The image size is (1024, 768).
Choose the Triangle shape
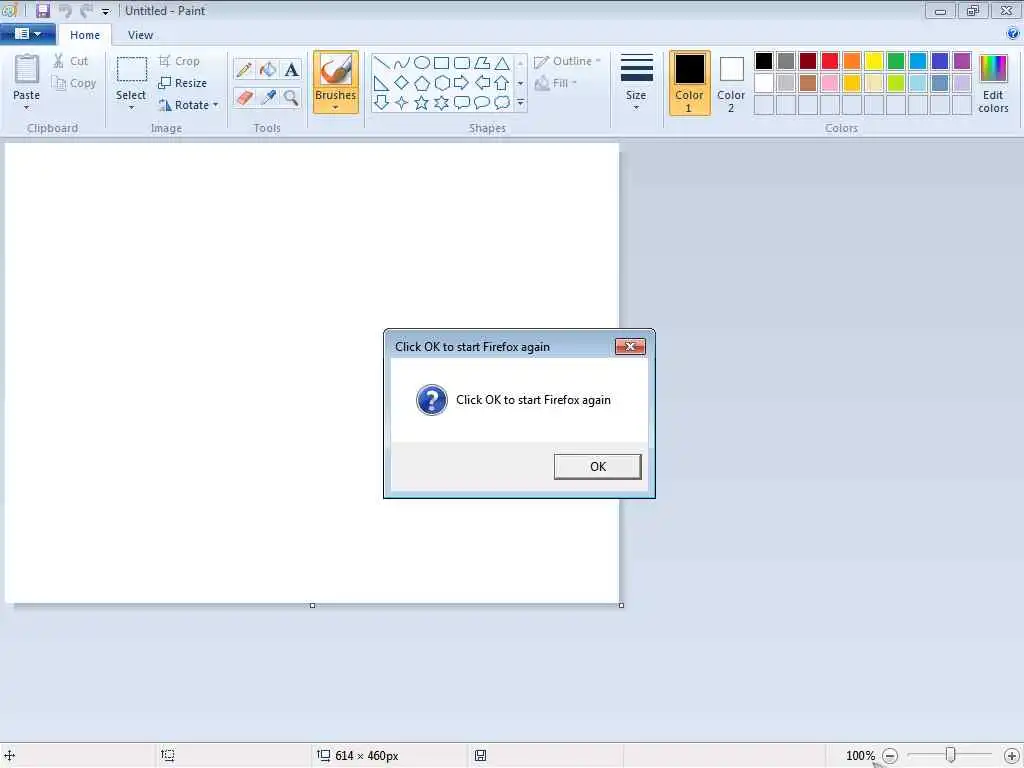(x=502, y=63)
